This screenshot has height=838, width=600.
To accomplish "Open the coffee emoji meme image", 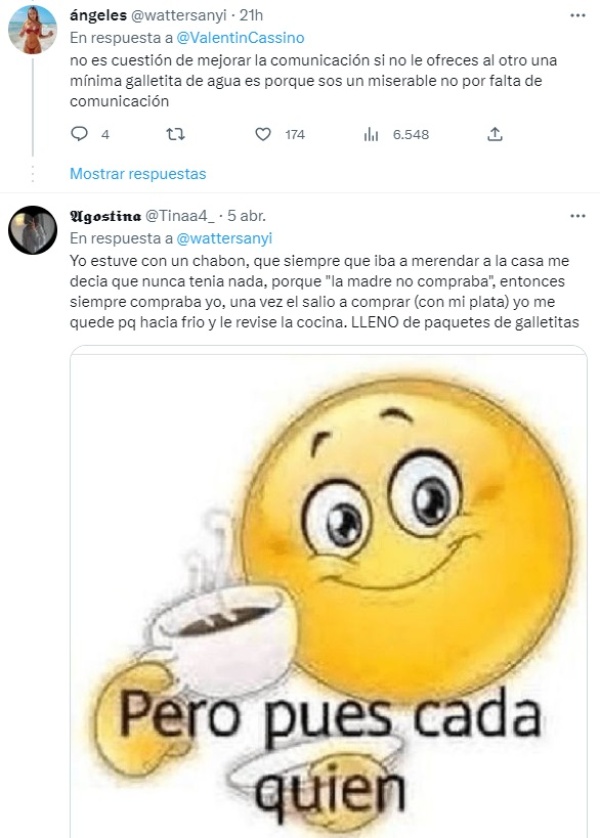I will click(x=329, y=592).
